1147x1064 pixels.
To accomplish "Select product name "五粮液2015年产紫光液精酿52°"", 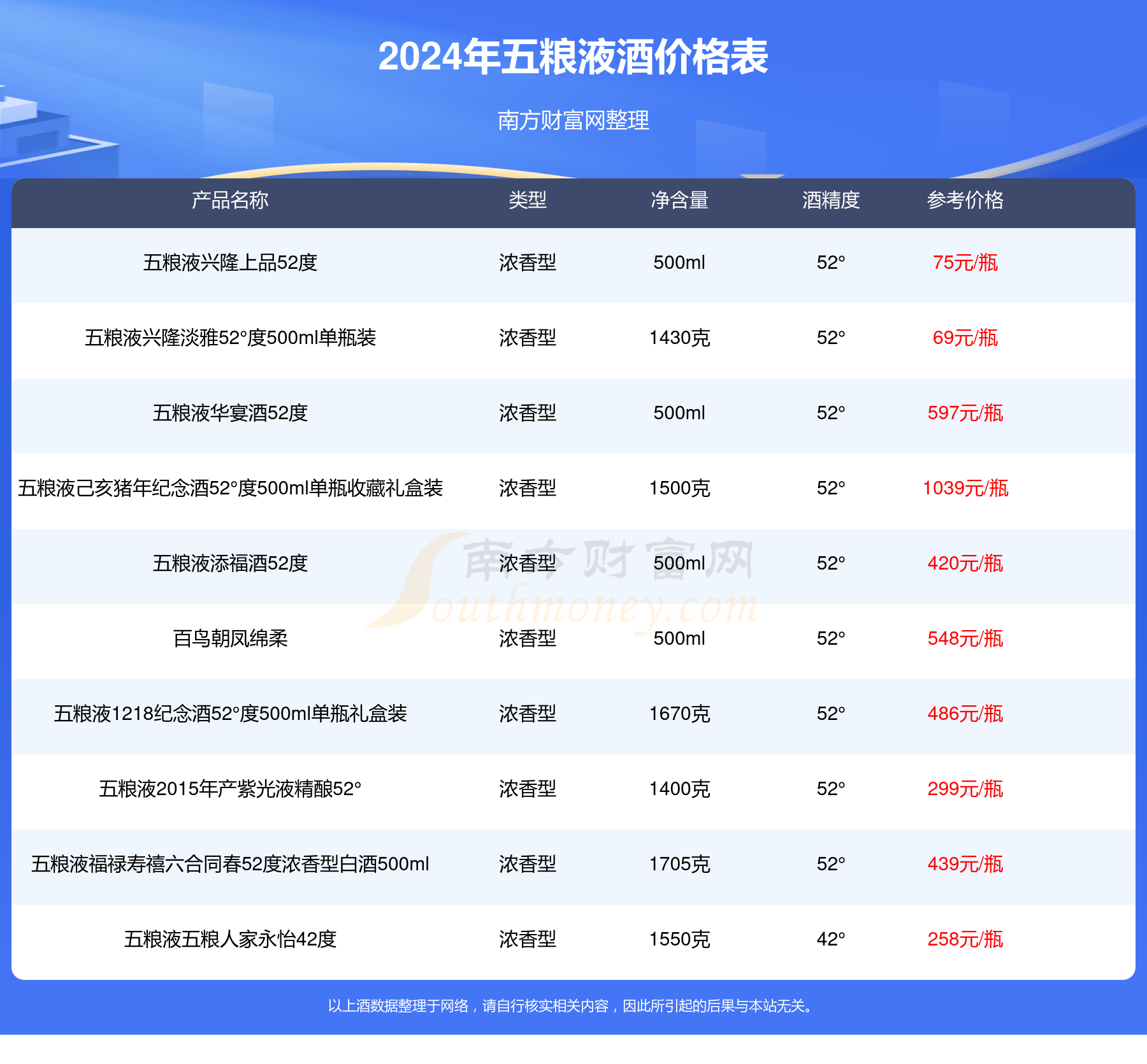I will point(230,789).
